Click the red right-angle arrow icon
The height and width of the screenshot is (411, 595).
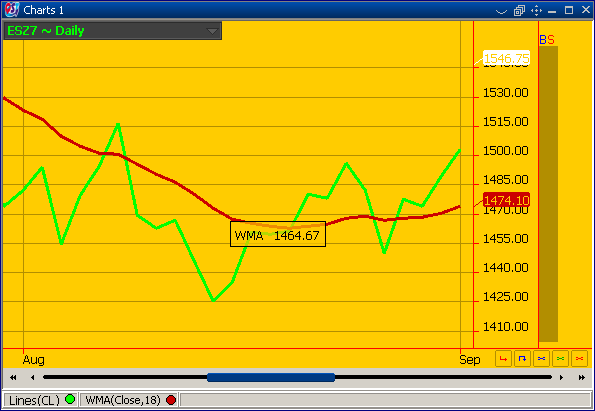click(503, 359)
